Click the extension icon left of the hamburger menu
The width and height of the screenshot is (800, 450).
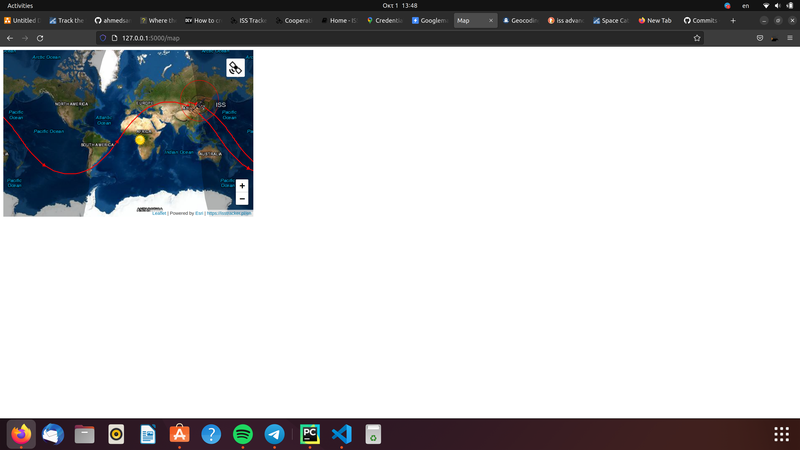click(774, 38)
